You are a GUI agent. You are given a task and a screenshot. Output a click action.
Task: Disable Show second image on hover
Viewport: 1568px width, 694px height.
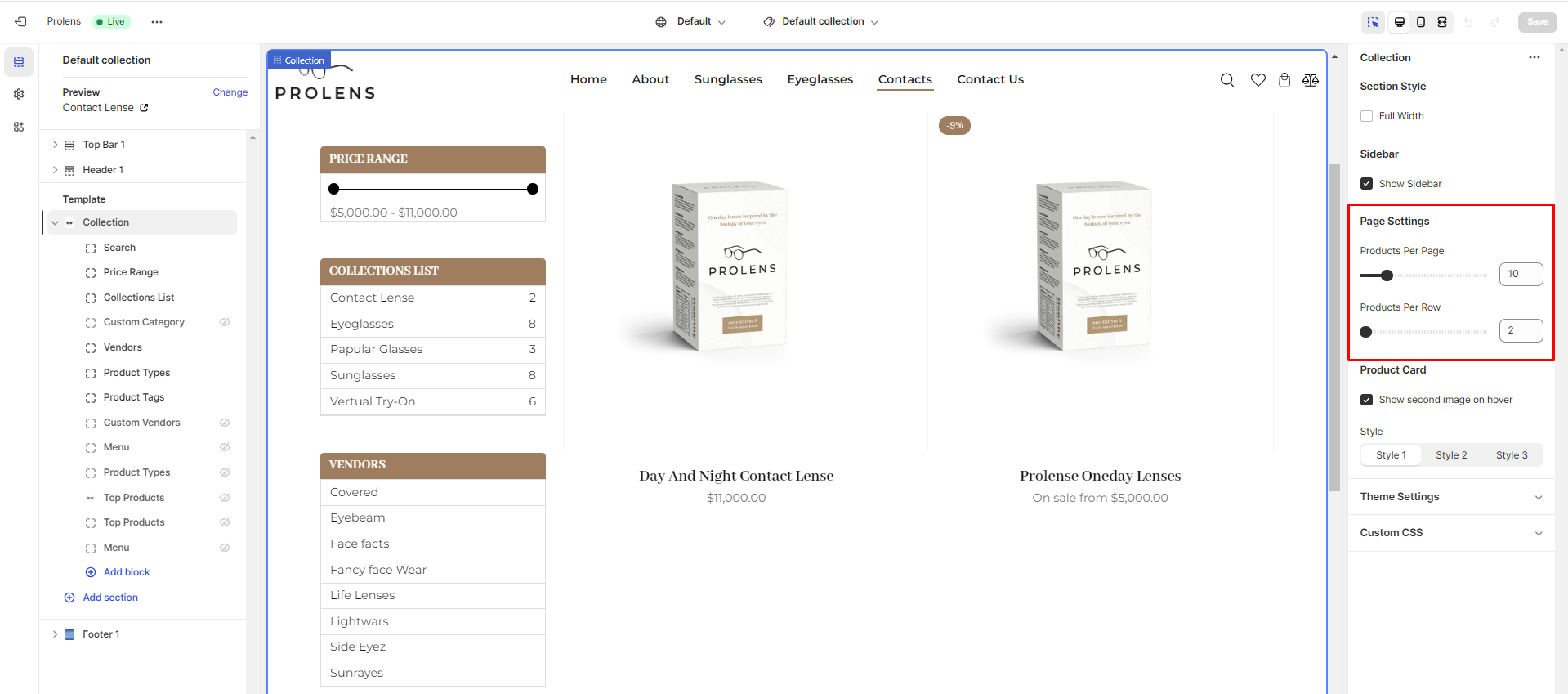point(1366,400)
